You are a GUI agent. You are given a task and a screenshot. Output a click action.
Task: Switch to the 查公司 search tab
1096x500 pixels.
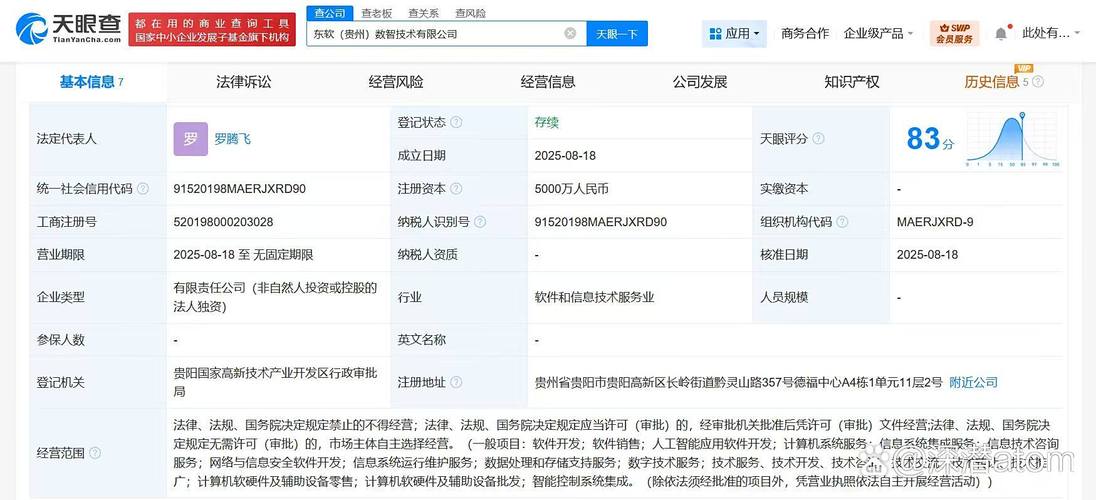pyautogui.click(x=329, y=13)
